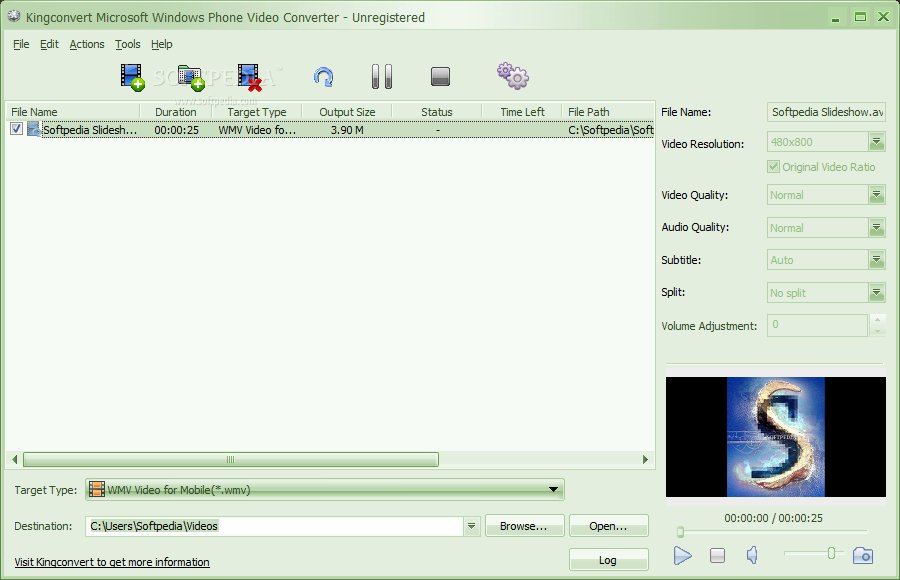This screenshot has width=900, height=580.
Task: Select the 00:00:25 duration cell
Action: pyautogui.click(x=176, y=130)
